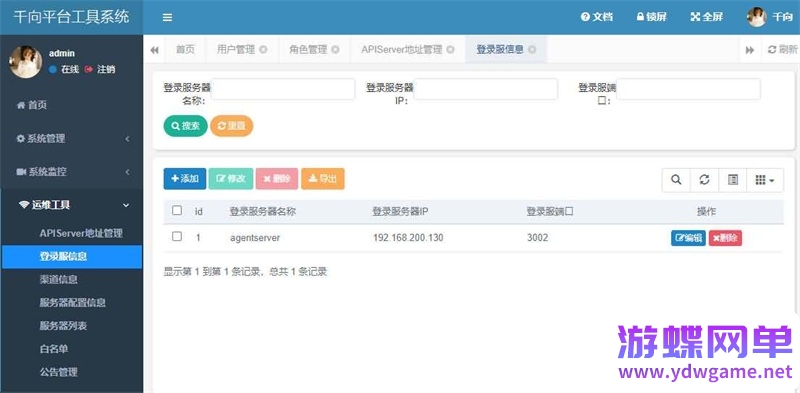Close the 用户管理 tab with its x icon

[x=263, y=50]
